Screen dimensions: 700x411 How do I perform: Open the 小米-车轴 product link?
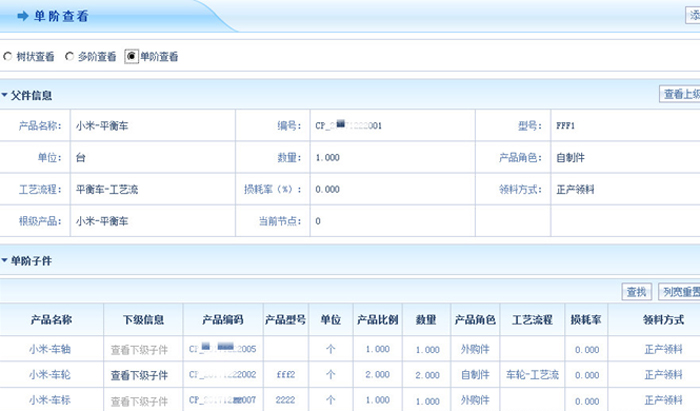[50, 349]
